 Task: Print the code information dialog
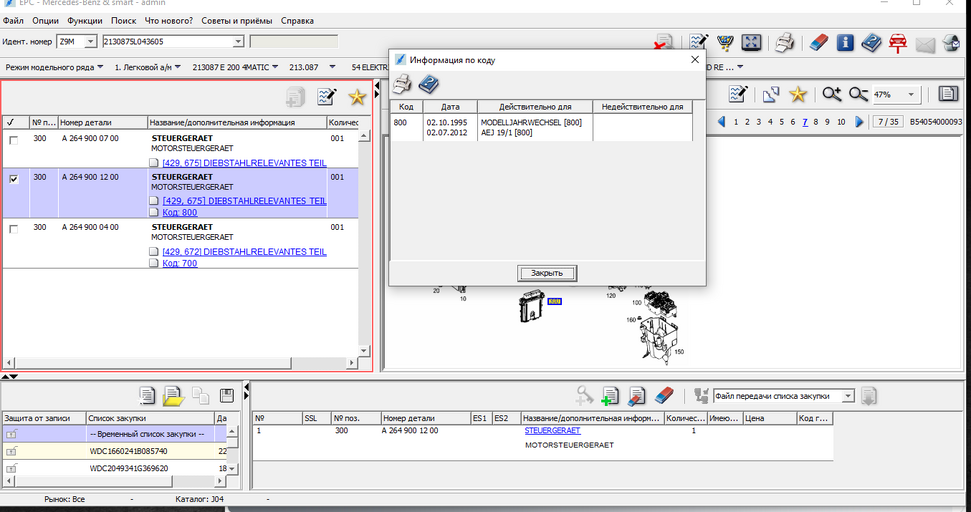402,84
